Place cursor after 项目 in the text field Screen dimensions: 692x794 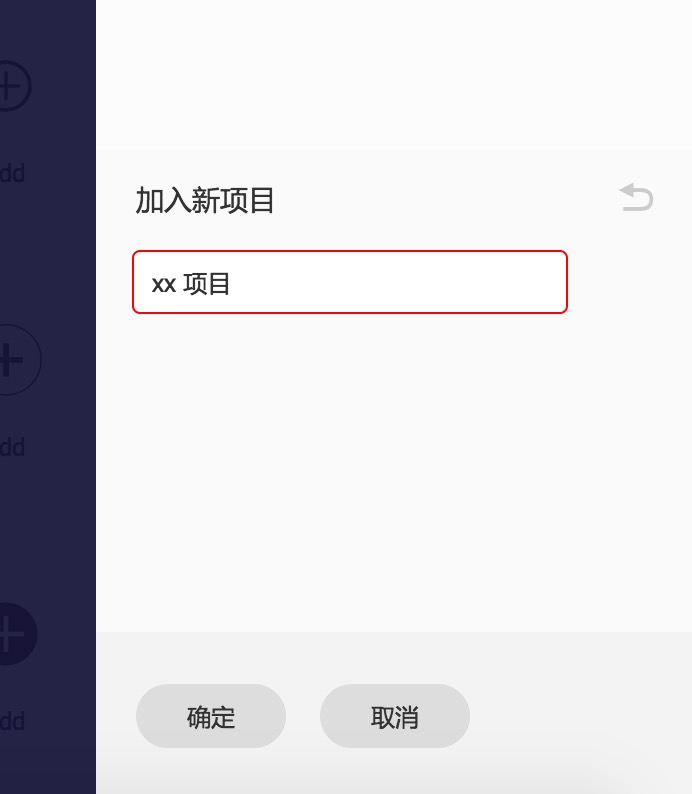pos(232,284)
